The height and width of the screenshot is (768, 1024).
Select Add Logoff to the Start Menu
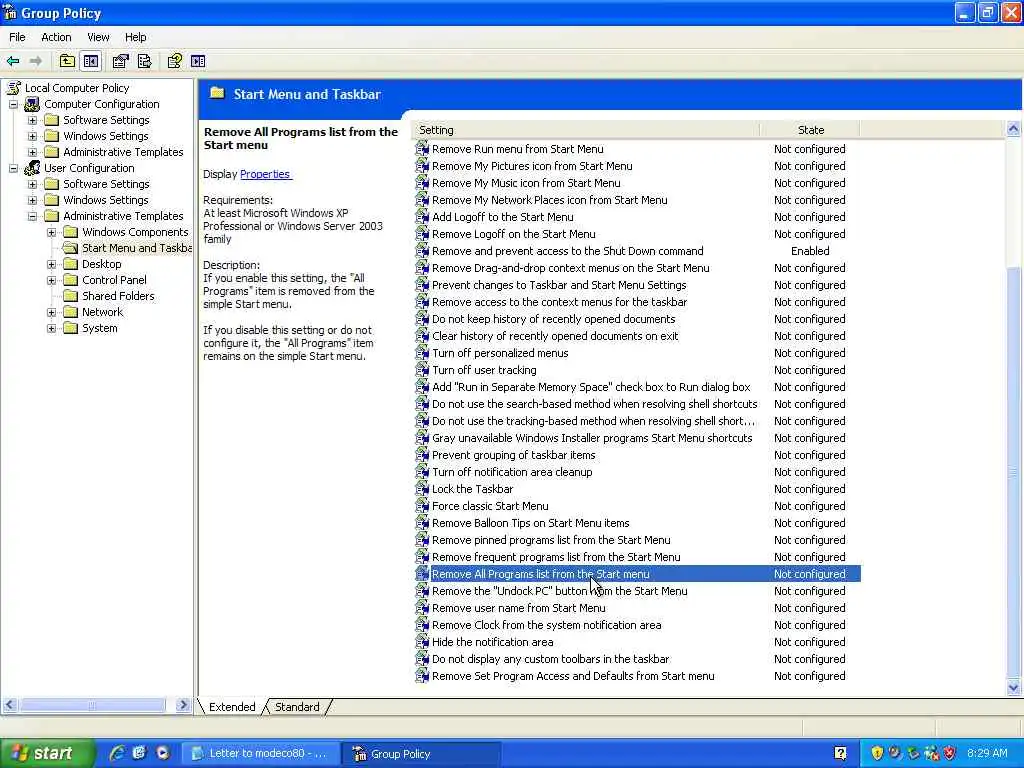point(502,217)
